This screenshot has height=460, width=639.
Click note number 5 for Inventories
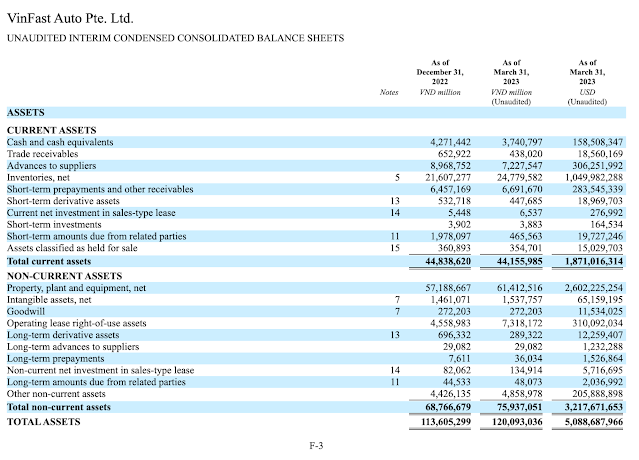397,178
